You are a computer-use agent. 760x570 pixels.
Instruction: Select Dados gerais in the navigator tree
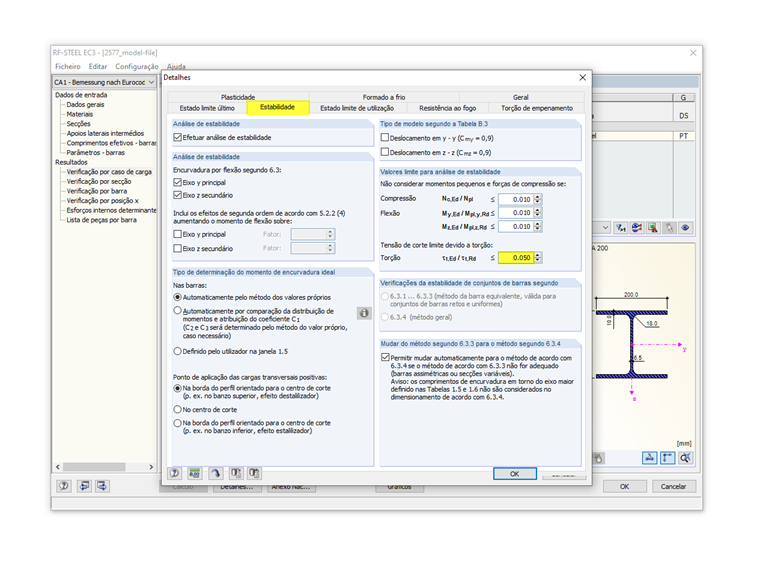(x=85, y=104)
